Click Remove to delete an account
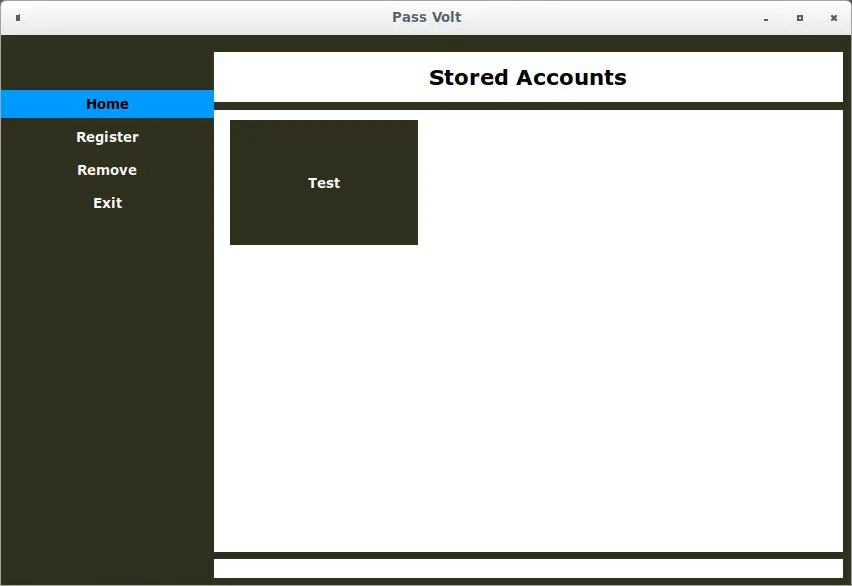Viewport: 852px width, 586px height. (x=107, y=170)
